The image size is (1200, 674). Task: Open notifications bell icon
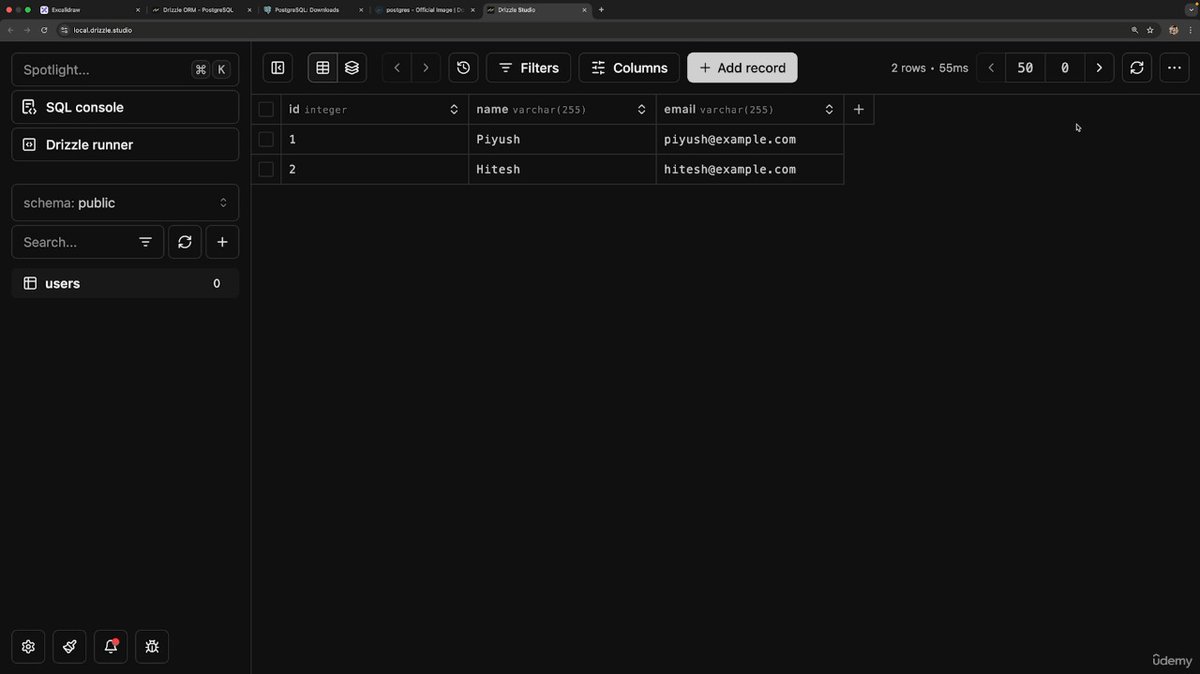coord(110,647)
